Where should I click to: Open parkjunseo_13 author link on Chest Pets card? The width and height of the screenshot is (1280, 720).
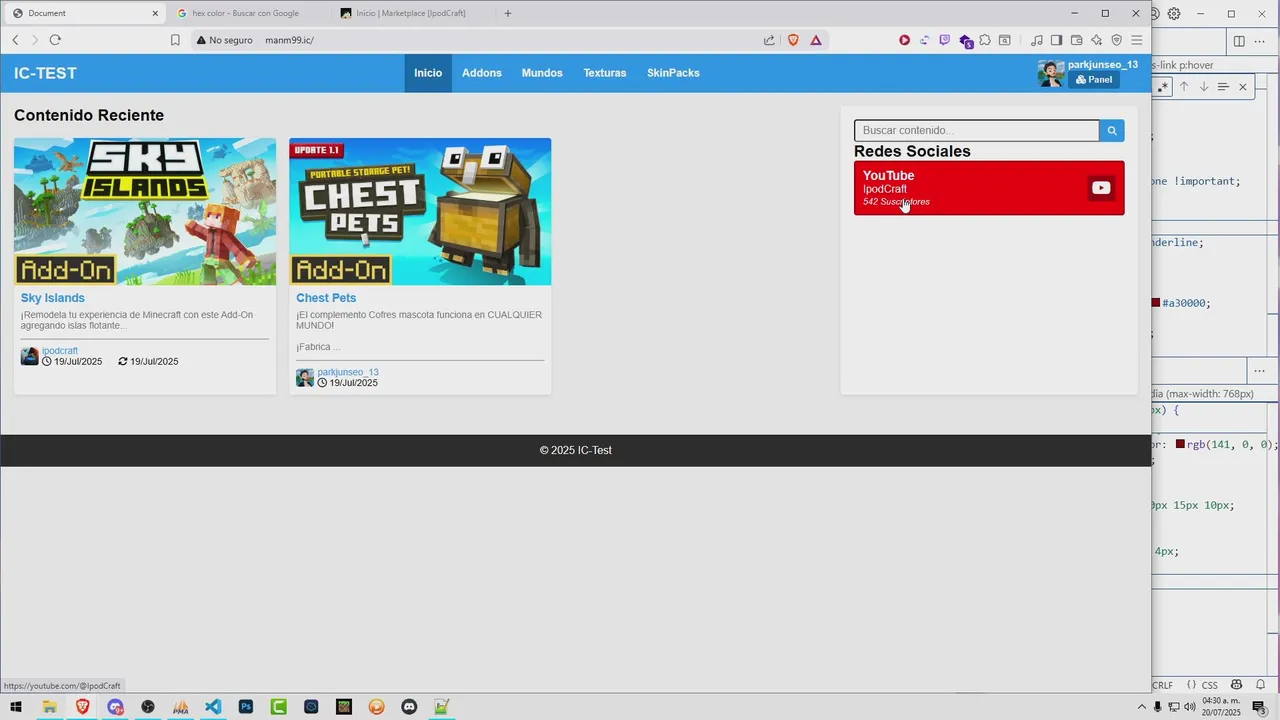click(348, 372)
